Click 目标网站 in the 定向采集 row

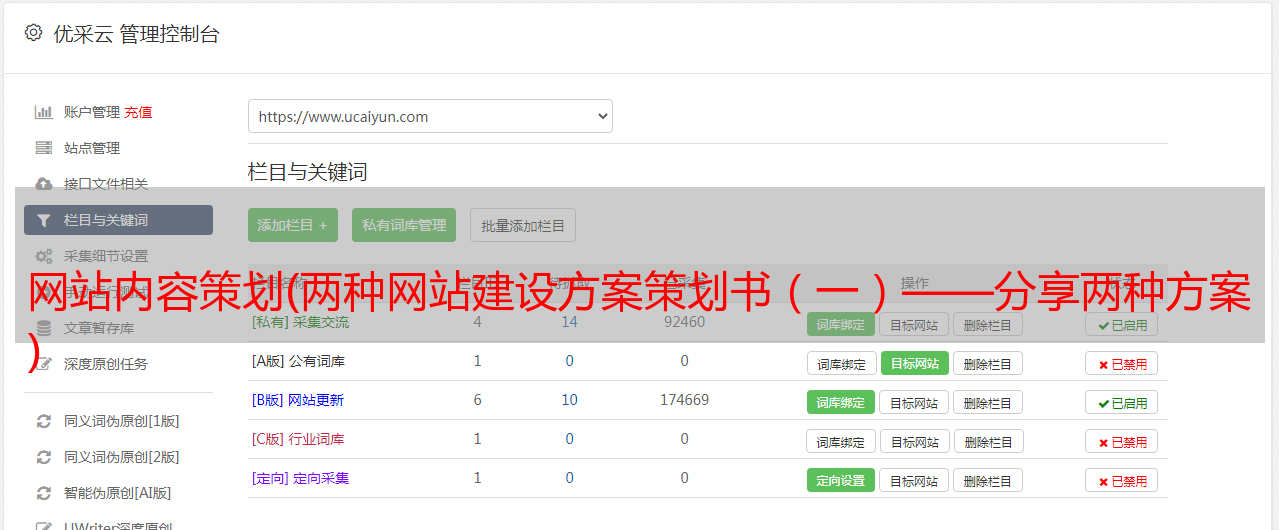[x=914, y=481]
